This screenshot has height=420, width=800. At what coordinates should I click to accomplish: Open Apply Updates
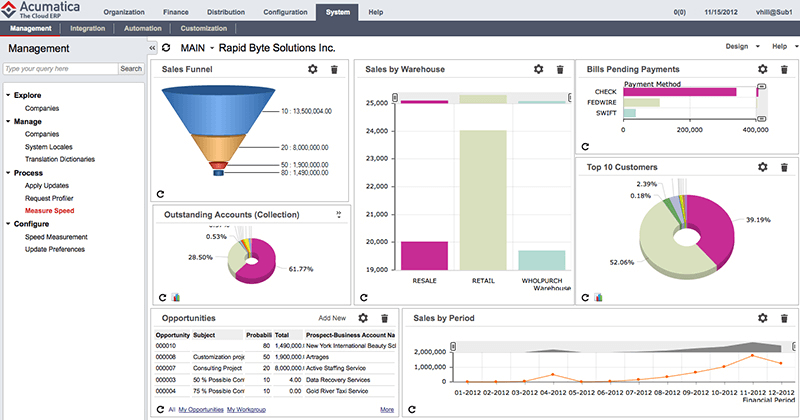click(x=47, y=186)
